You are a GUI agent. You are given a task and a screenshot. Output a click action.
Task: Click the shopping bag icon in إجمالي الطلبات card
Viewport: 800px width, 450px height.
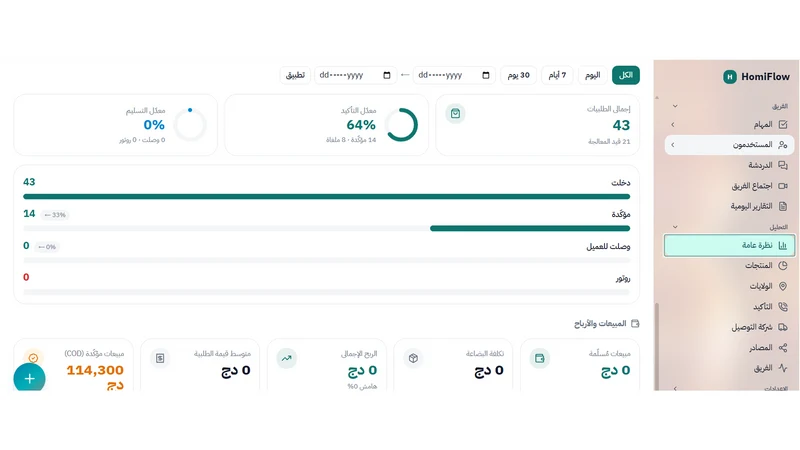pos(455,113)
